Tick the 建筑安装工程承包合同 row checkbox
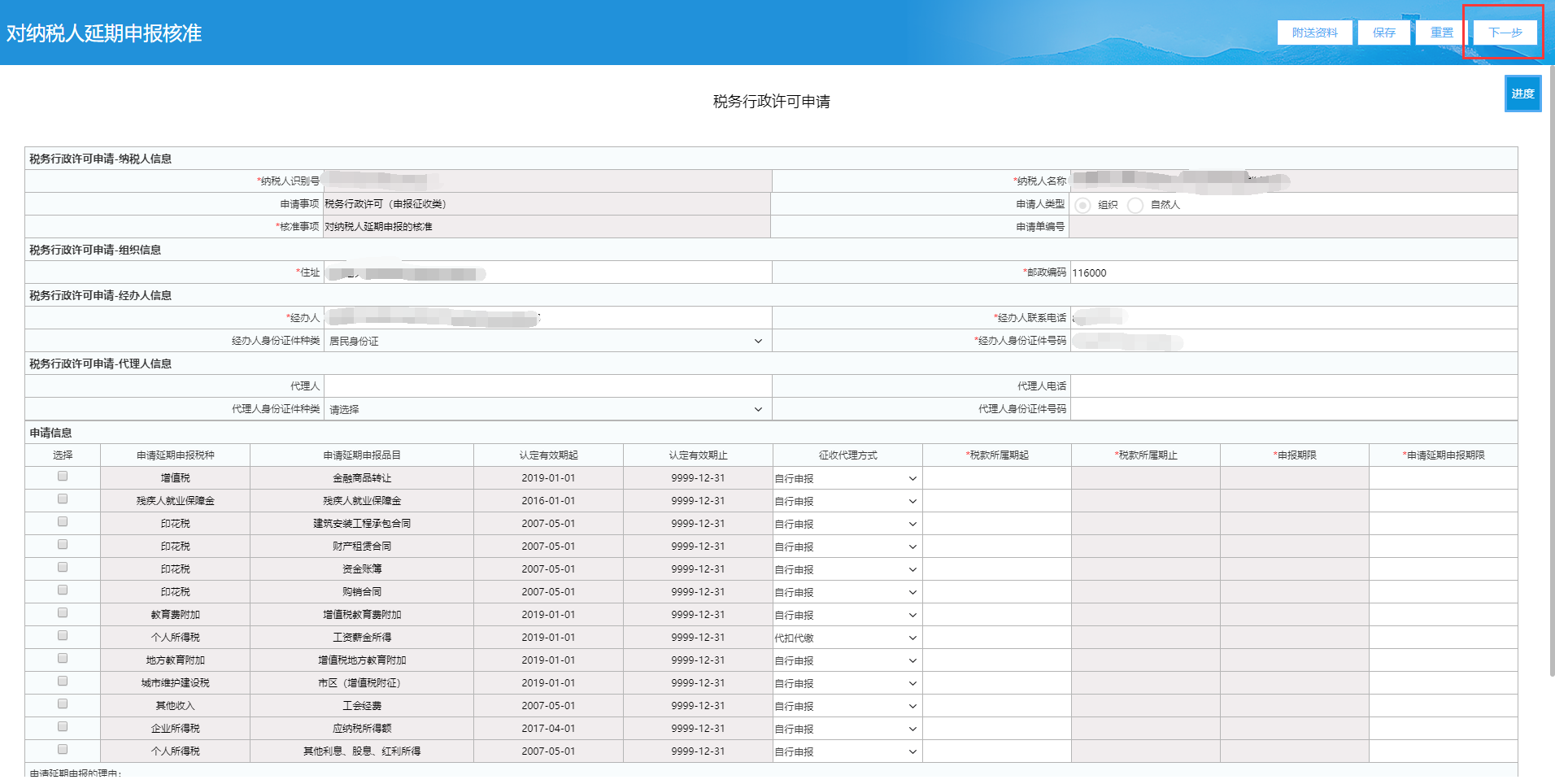 pos(63,522)
